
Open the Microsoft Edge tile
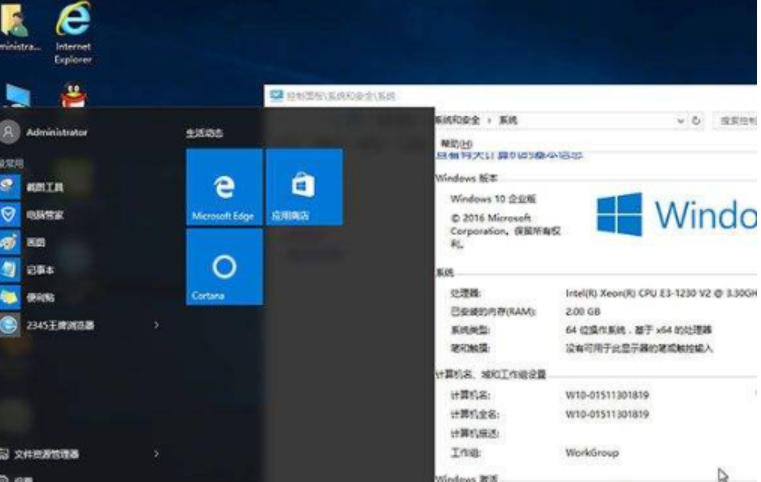[224, 187]
